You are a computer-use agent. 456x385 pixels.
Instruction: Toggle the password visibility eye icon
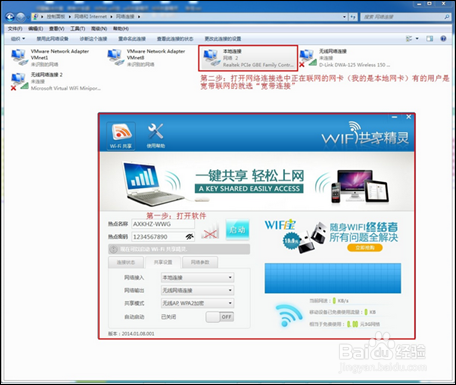coord(189,237)
